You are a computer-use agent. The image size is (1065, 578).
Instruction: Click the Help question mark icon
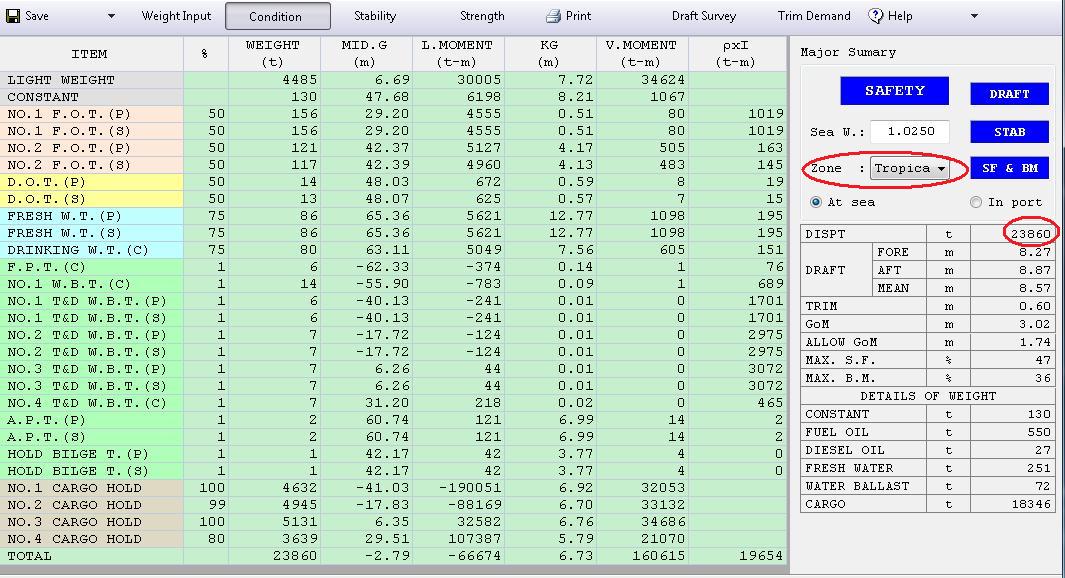pyautogui.click(x=876, y=16)
